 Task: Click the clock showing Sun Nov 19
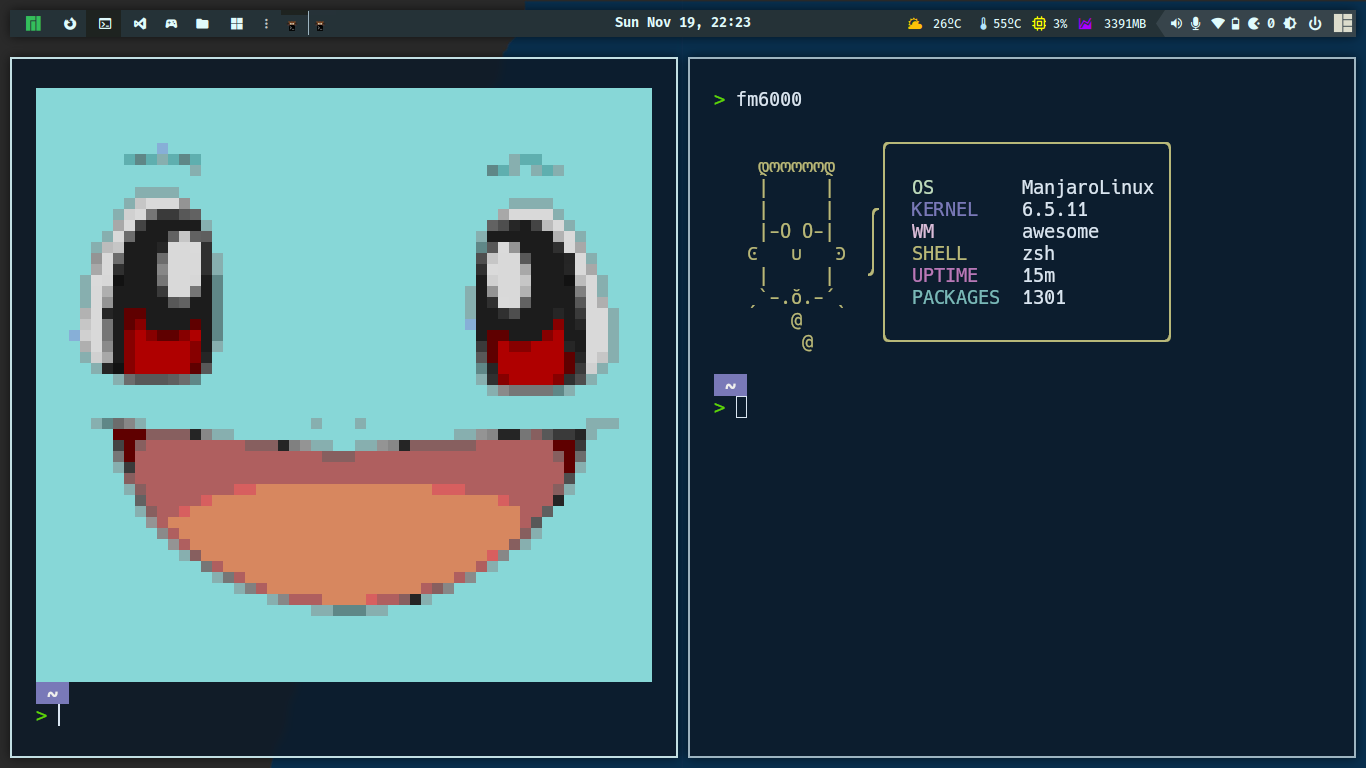(x=682, y=22)
